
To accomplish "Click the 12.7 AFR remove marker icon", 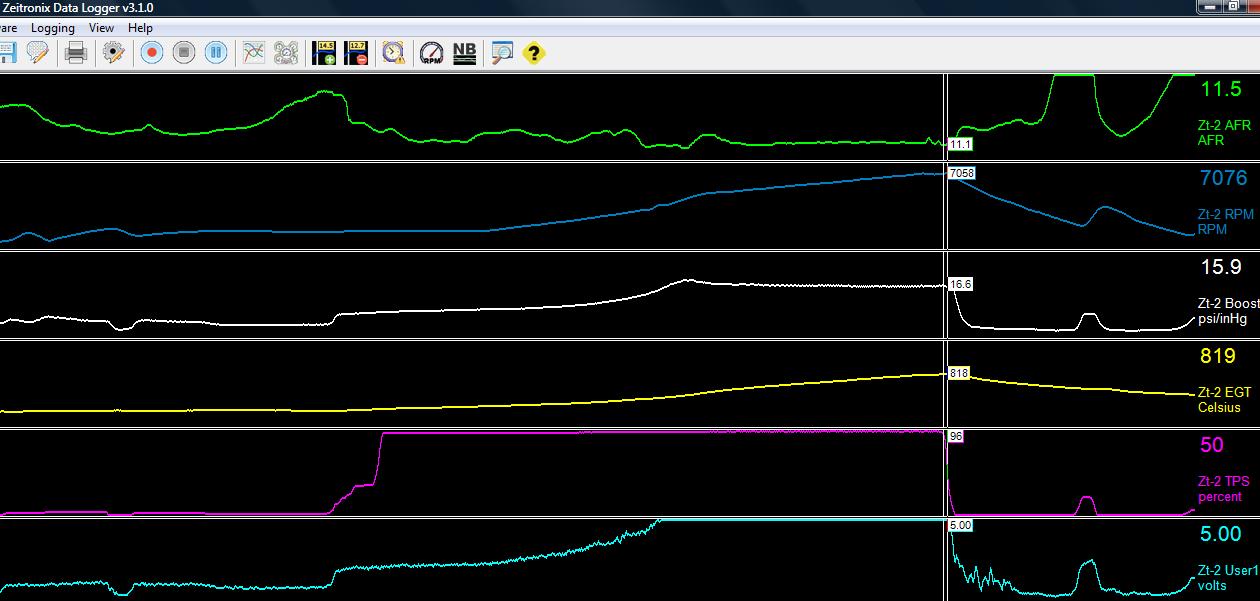I will [357, 52].
